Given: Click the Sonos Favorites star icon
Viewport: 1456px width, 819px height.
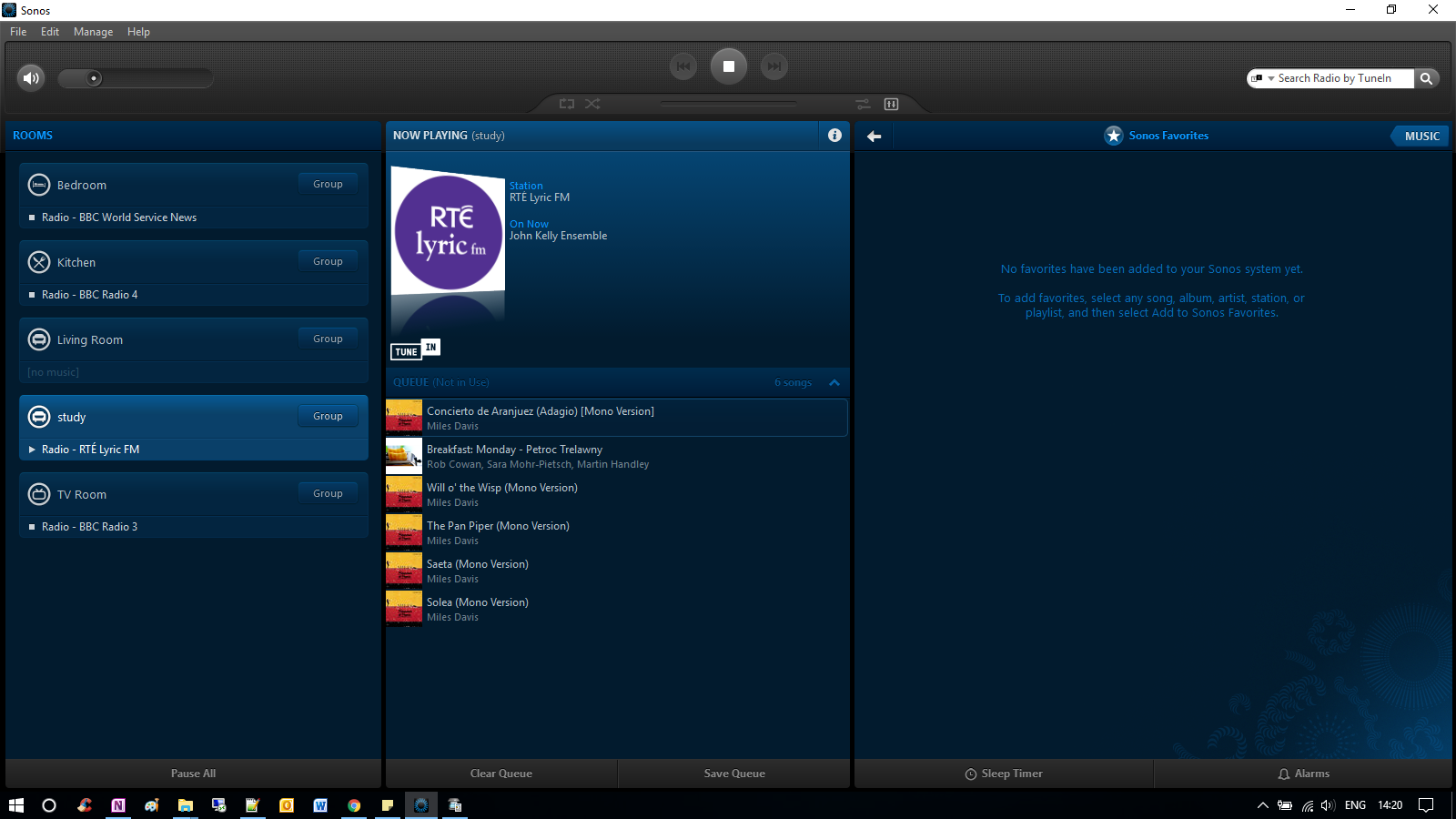Looking at the screenshot, I should [1114, 136].
